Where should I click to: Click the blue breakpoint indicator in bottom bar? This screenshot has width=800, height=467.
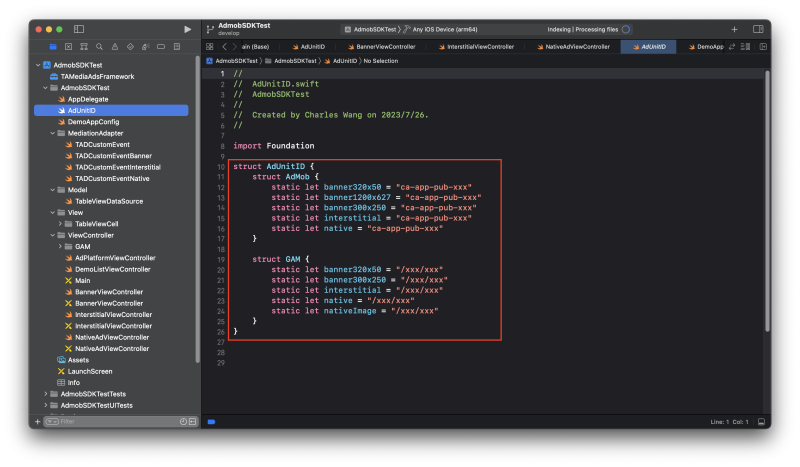[211, 422]
